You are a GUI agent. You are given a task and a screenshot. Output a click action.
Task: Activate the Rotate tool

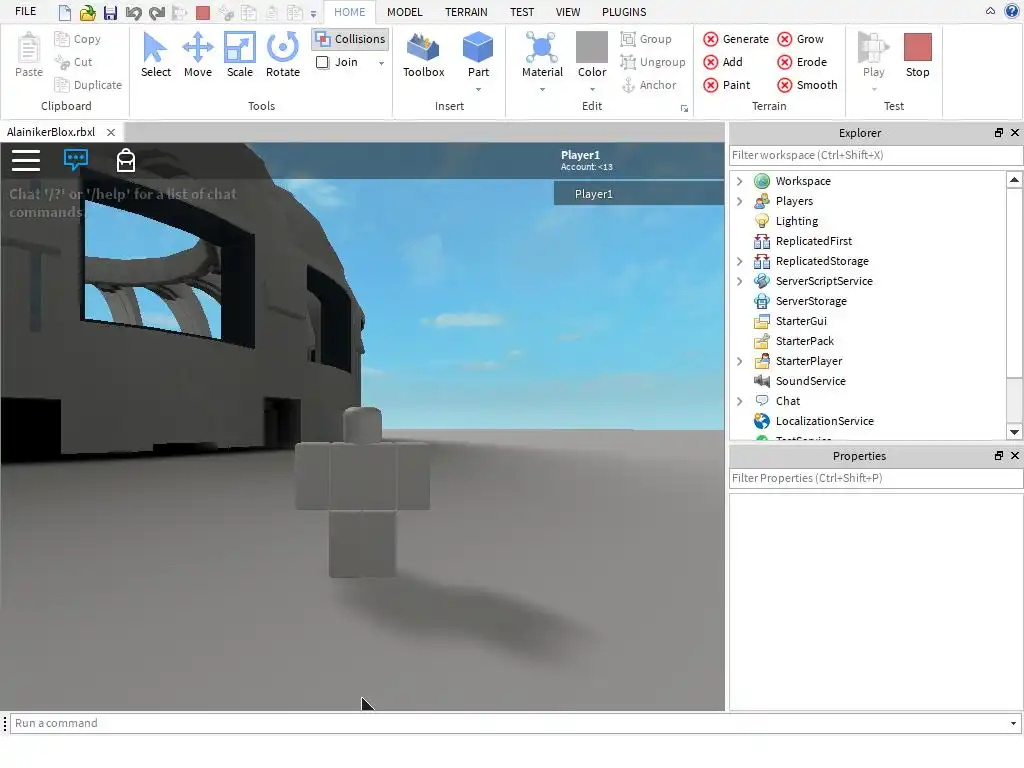283,55
